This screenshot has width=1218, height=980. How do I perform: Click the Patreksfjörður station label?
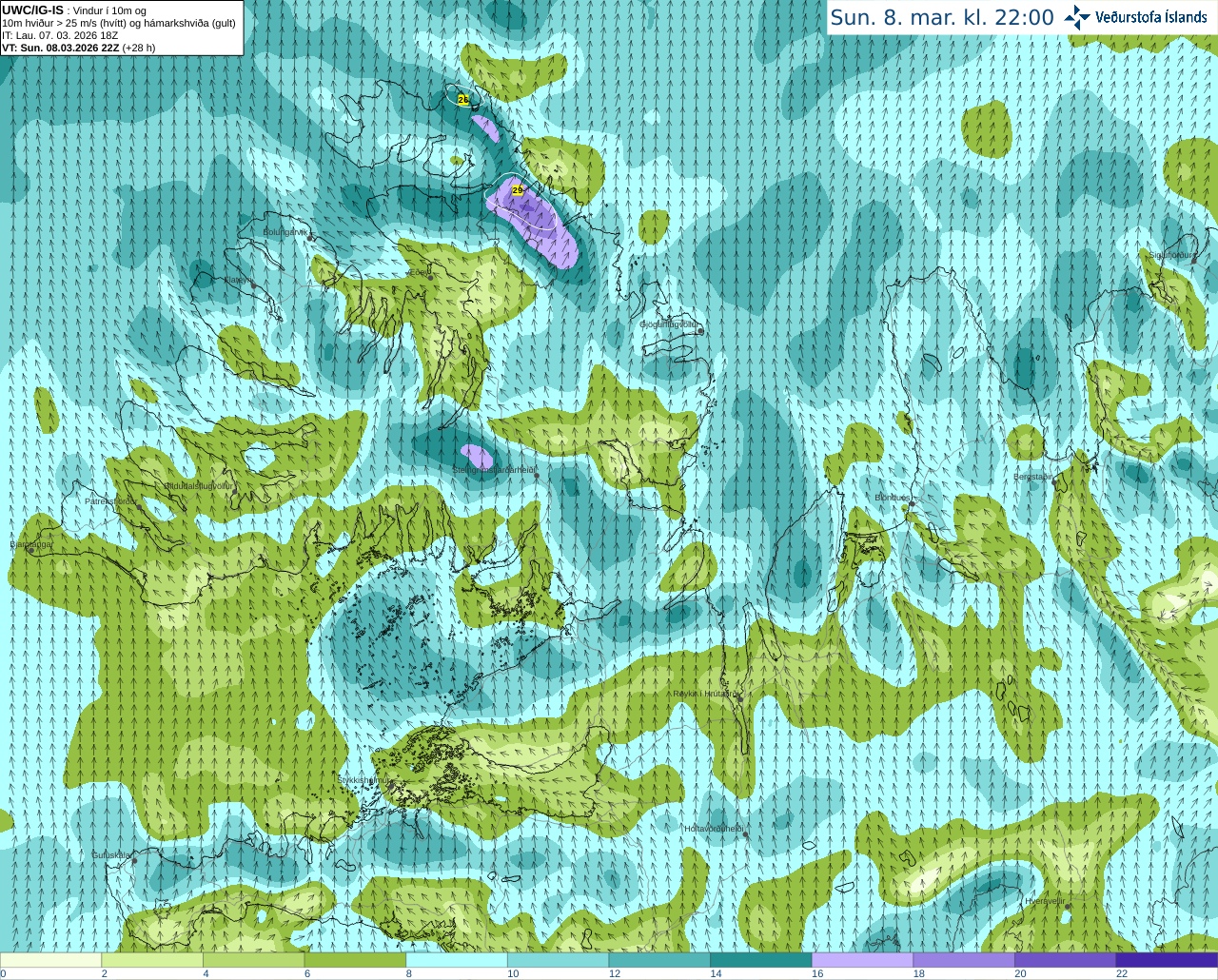coord(110,500)
